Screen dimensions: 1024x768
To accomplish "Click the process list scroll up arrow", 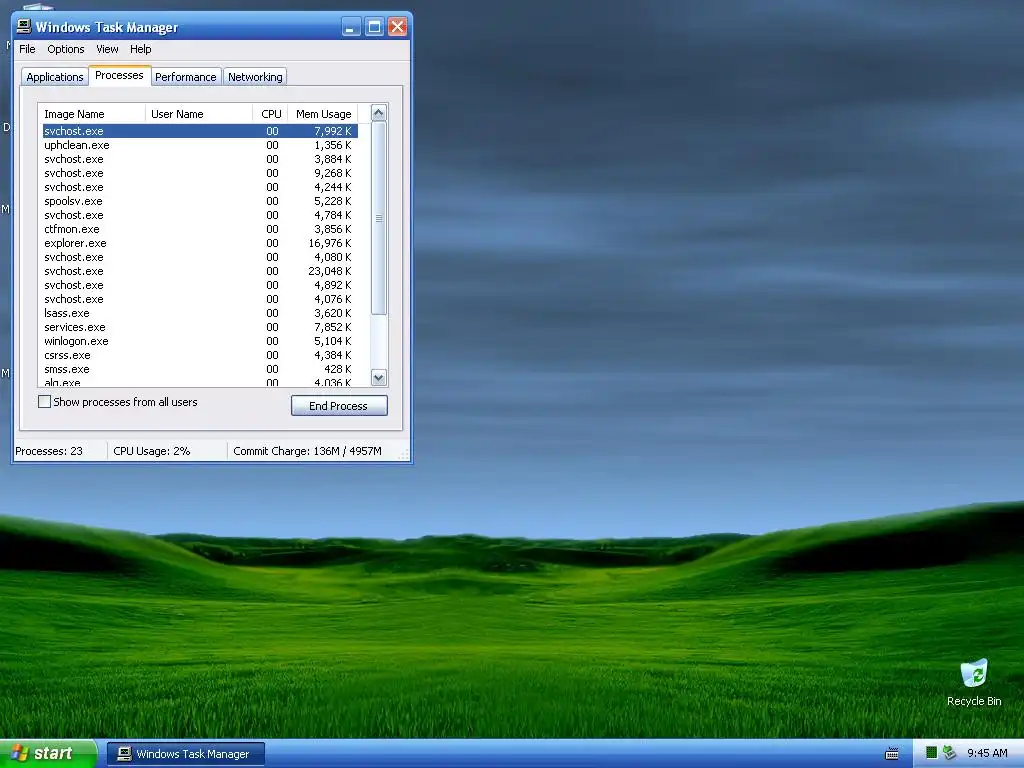I will click(x=379, y=113).
